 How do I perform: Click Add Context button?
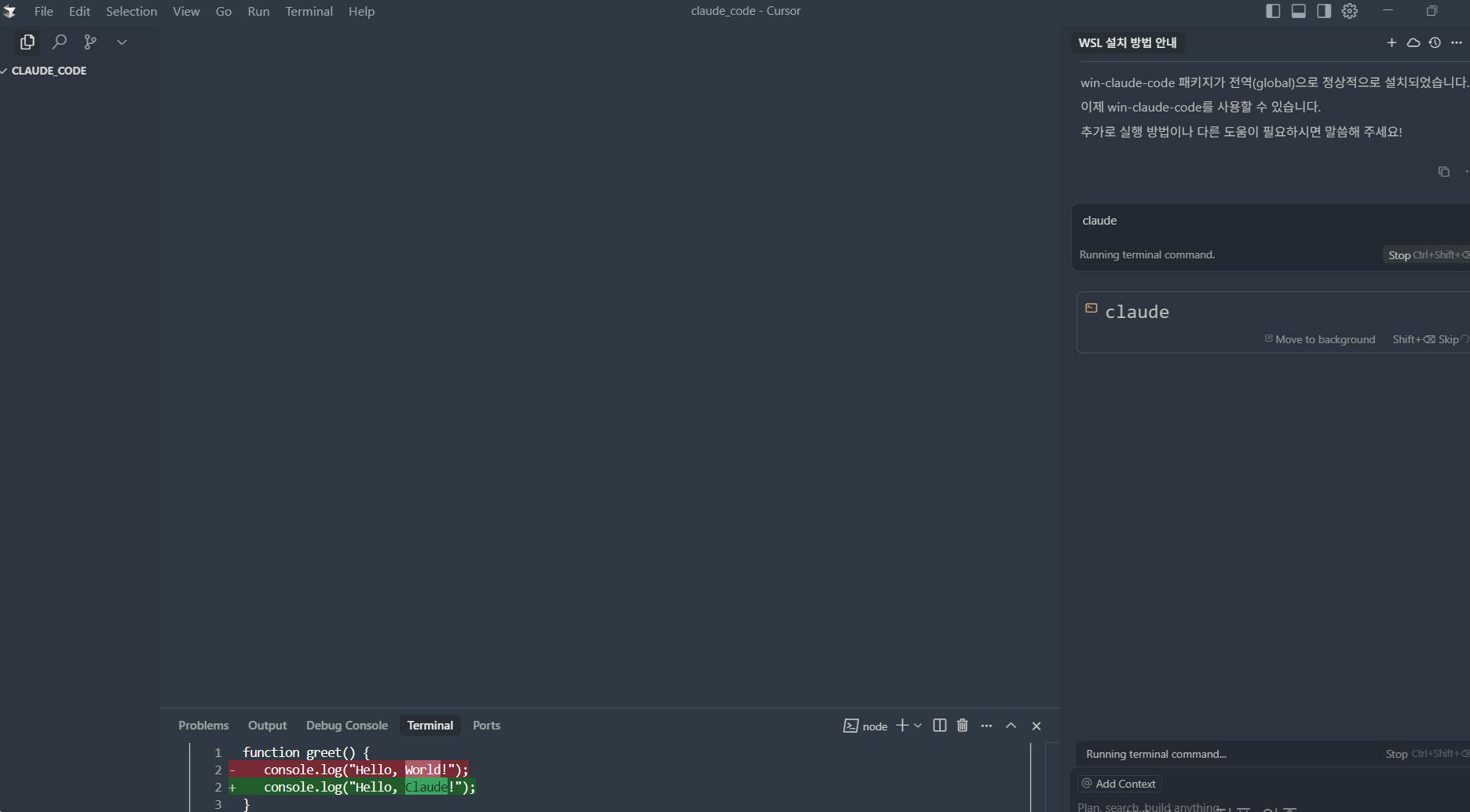[1119, 784]
